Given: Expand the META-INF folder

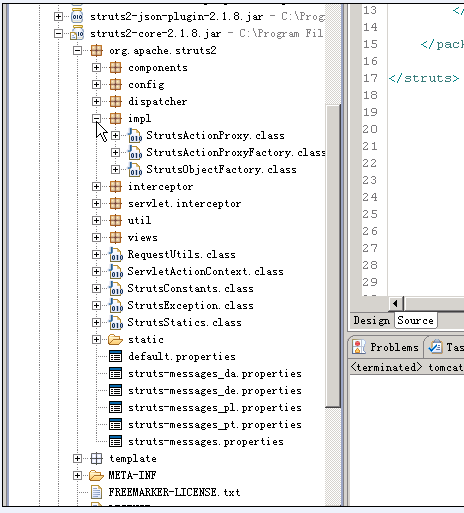Looking at the screenshot, I should pyautogui.click(x=77, y=475).
